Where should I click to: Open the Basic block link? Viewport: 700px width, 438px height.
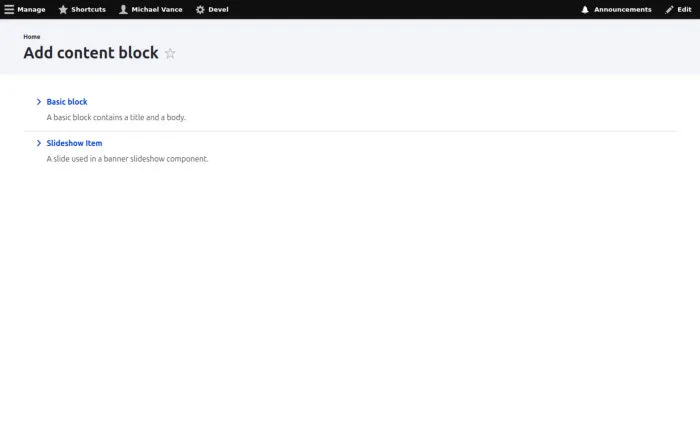pos(67,102)
